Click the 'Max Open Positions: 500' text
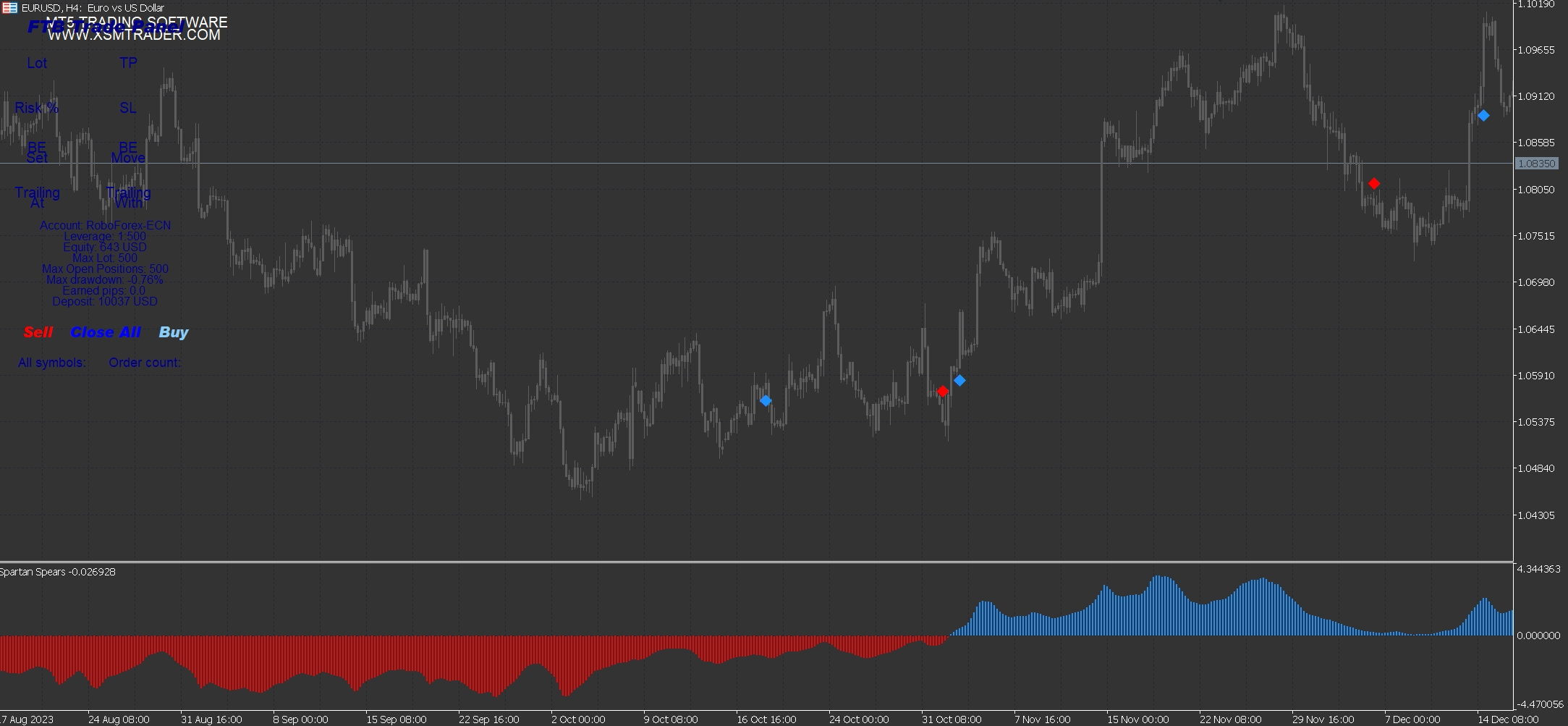 pos(105,269)
